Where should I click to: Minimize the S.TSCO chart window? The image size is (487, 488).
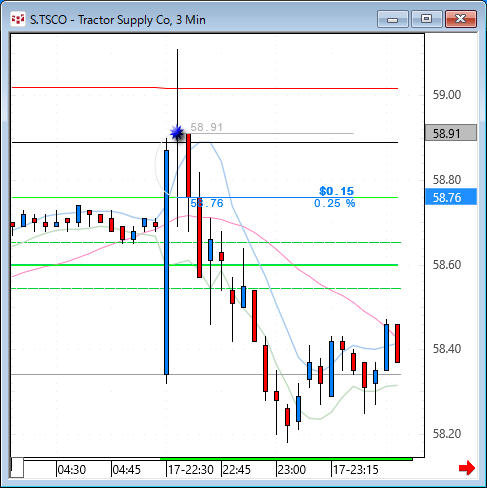[393, 19]
